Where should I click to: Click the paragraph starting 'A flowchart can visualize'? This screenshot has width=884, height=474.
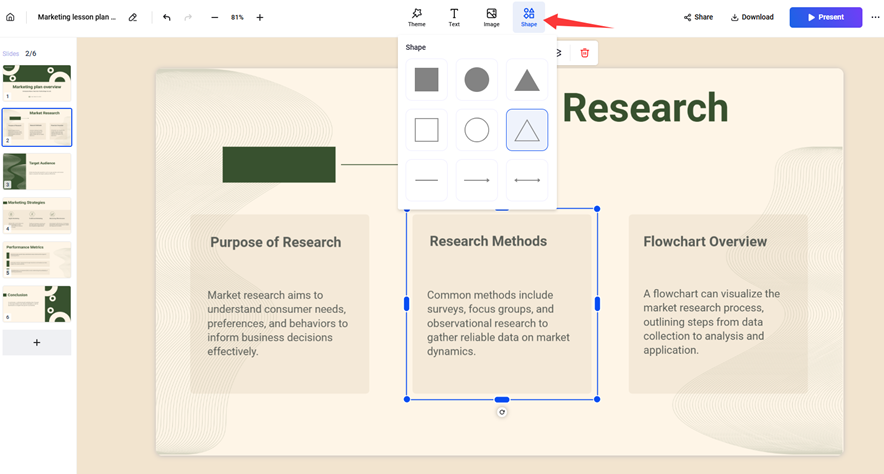pyautogui.click(x=711, y=322)
